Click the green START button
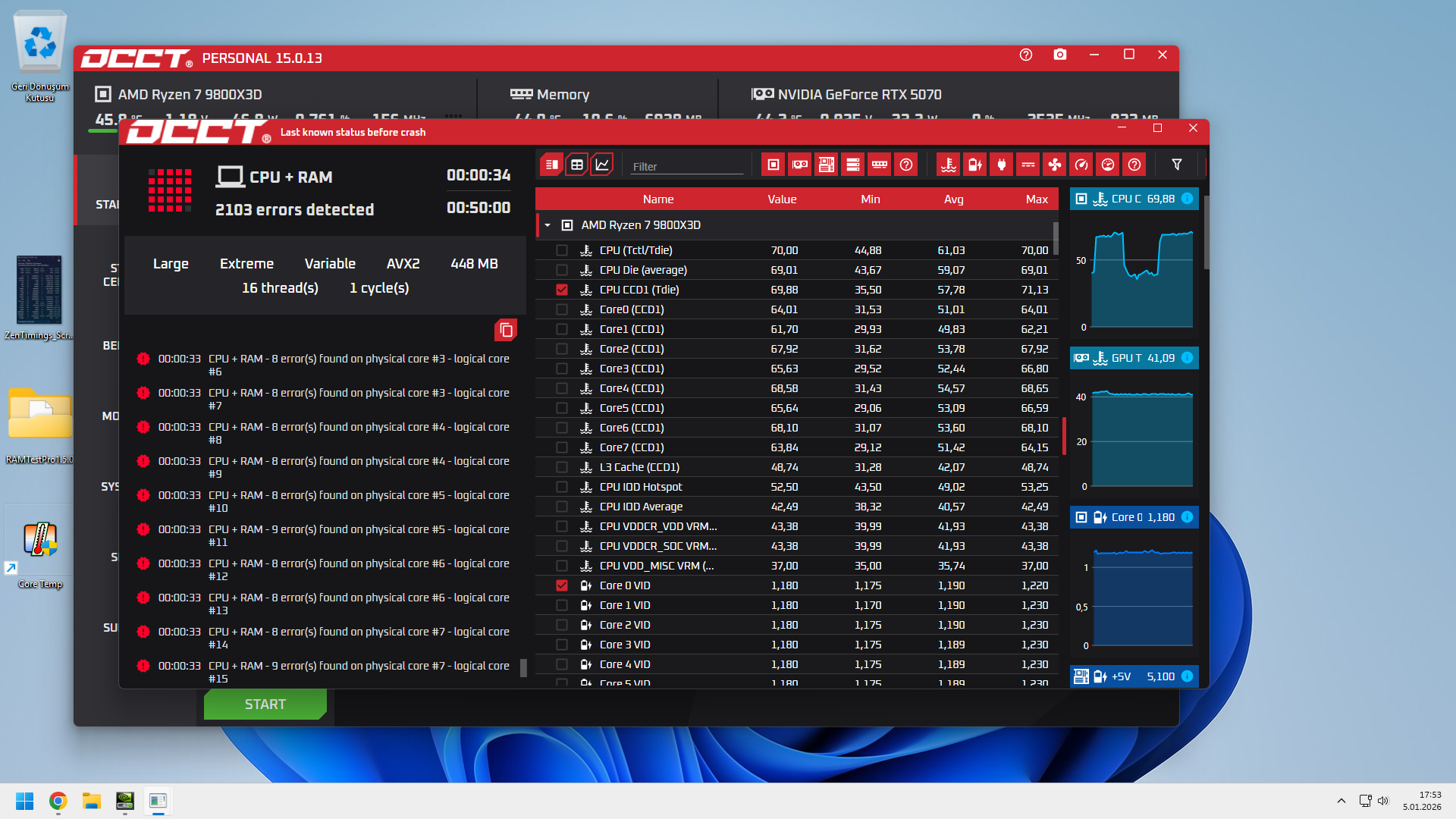Screen dimensions: 1456x819 pyautogui.click(x=265, y=704)
